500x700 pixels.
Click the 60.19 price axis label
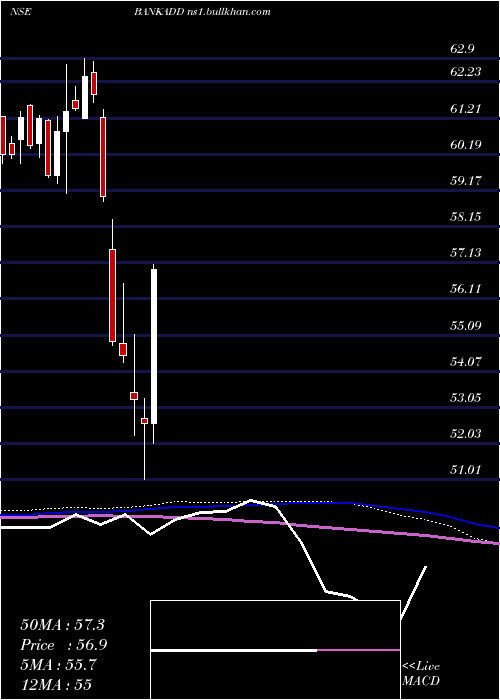coord(466,145)
